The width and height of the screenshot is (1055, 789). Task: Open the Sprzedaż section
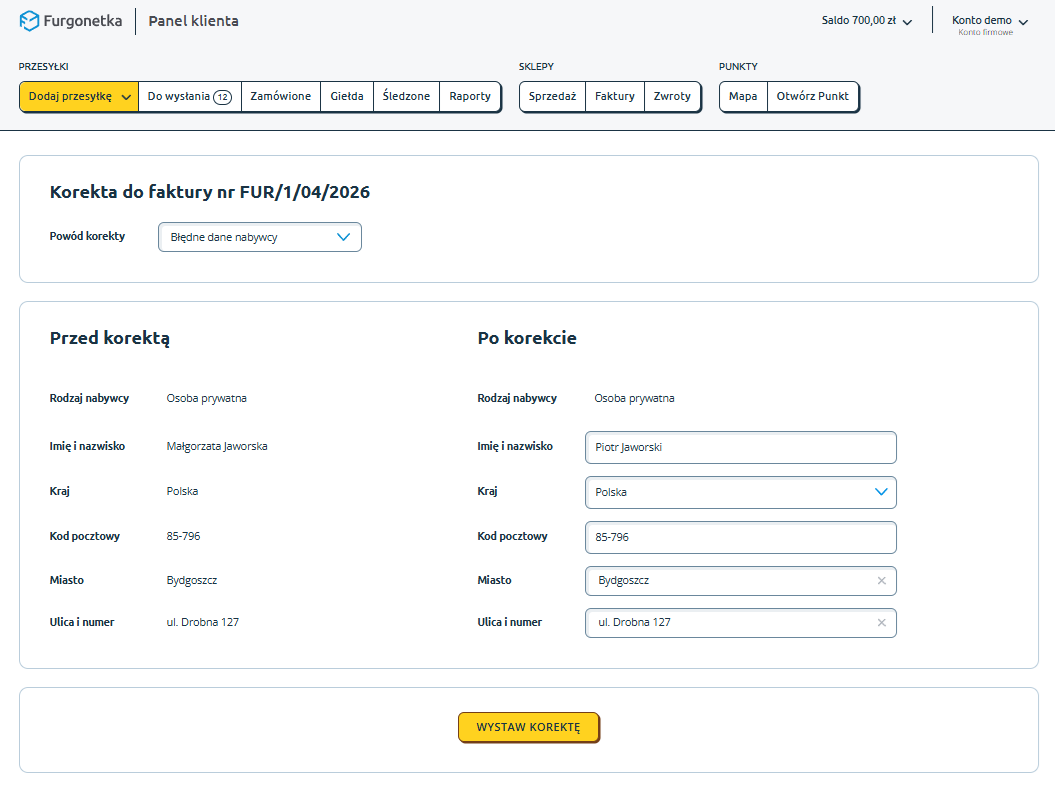coord(552,97)
